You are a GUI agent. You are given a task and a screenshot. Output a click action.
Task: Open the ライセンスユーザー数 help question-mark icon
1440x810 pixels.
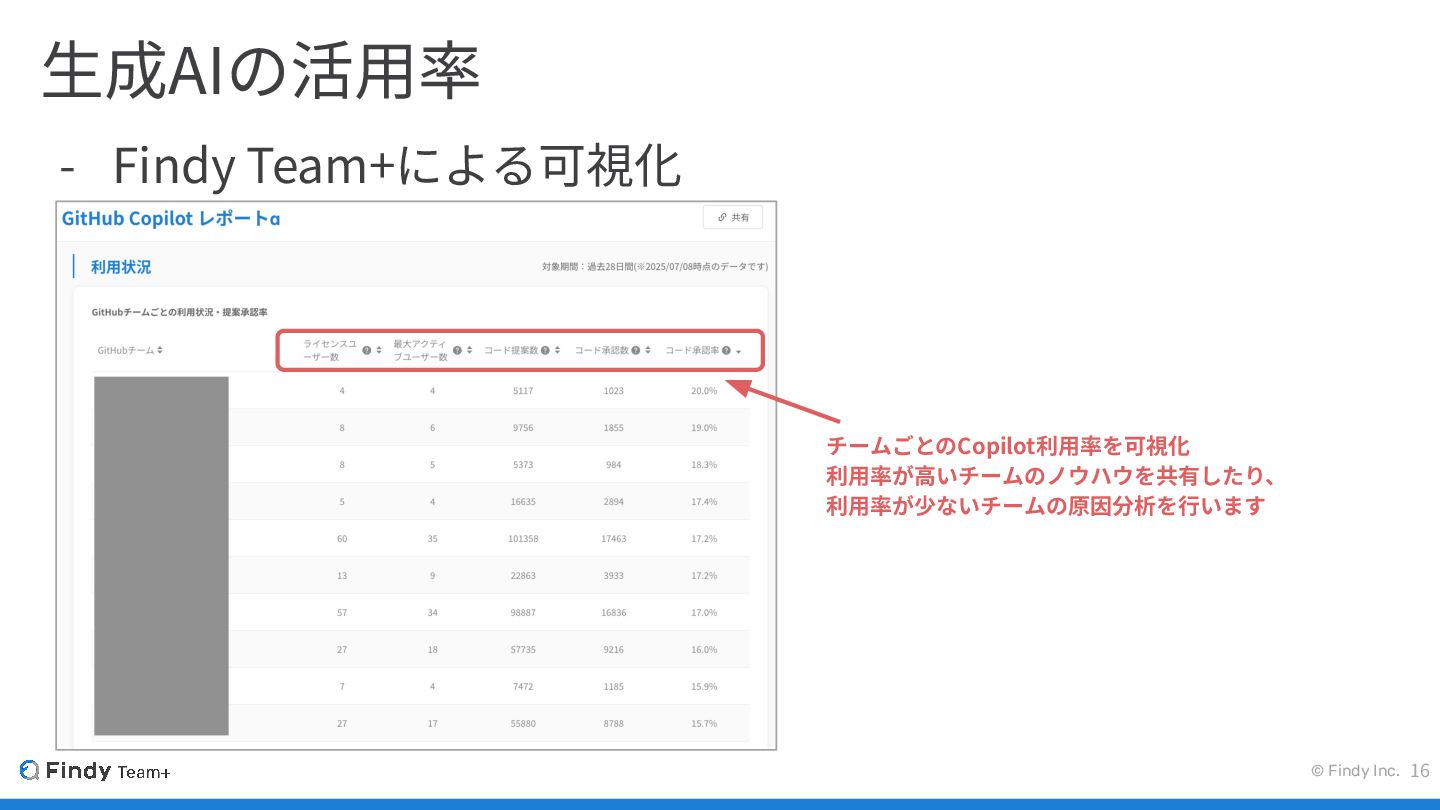click(x=367, y=350)
